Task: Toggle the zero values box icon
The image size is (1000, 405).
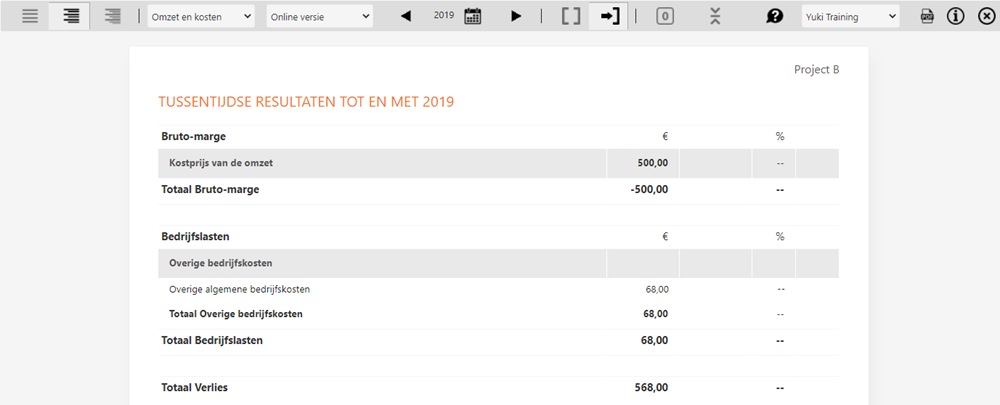Action: coord(666,16)
